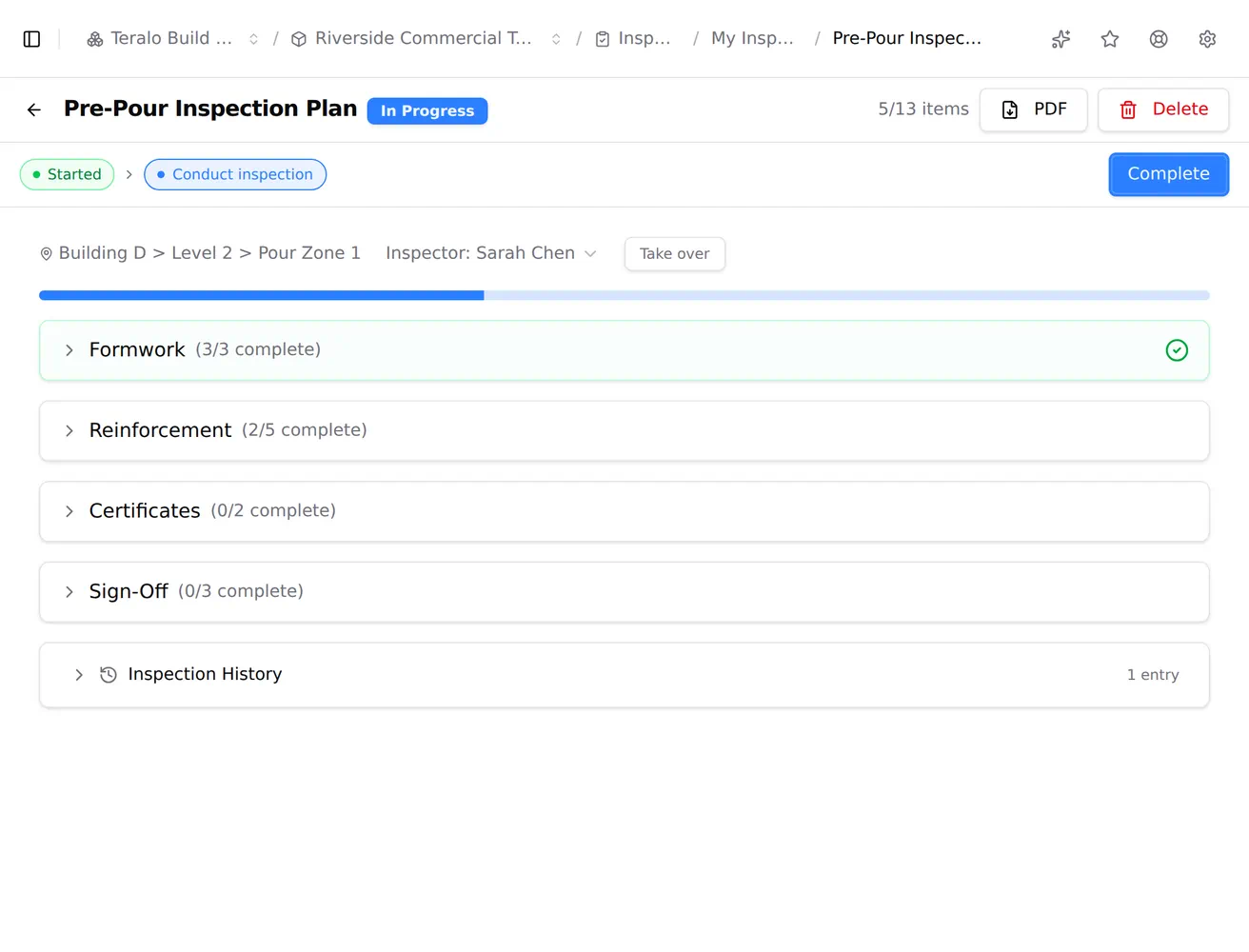Open the Teralo Build organization switcher
Screen dimensions: 1249x952
pyautogui.click(x=173, y=39)
